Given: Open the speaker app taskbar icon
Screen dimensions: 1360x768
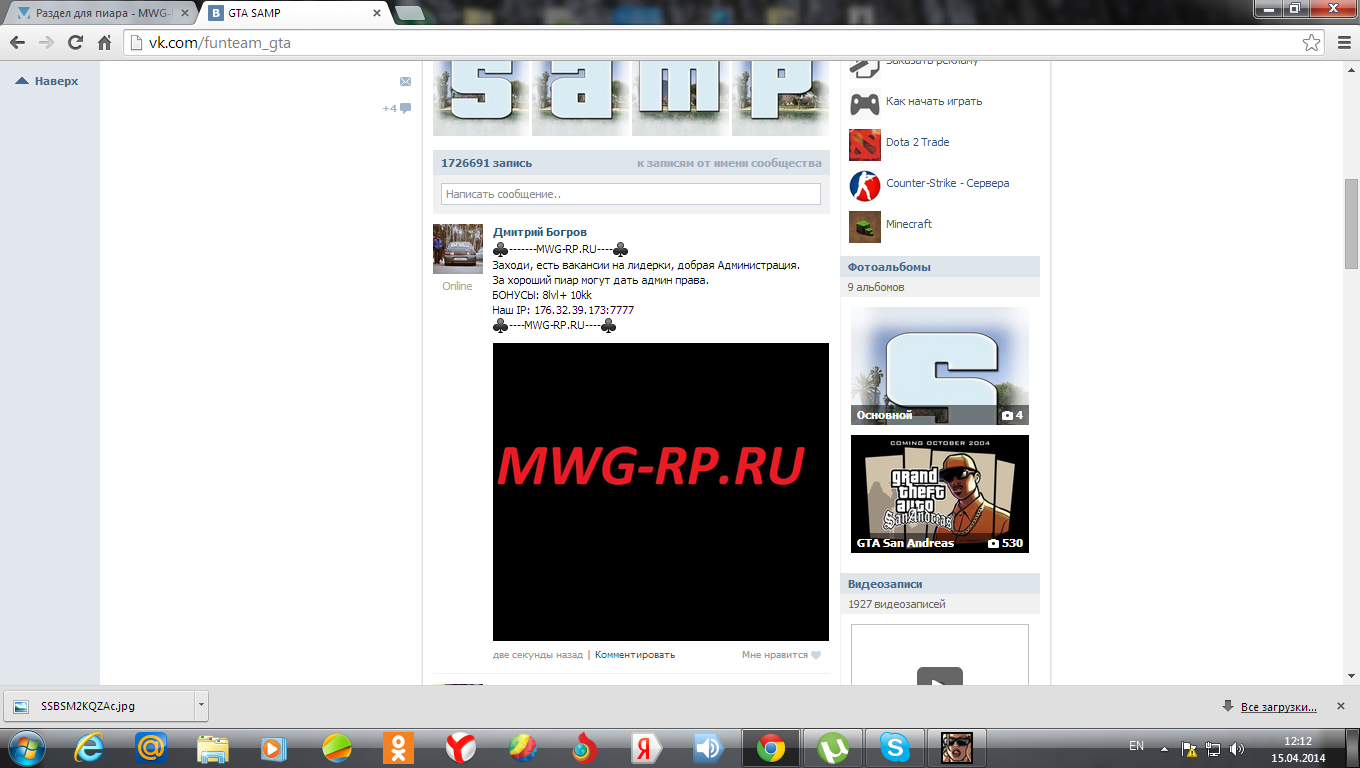Looking at the screenshot, I should pyautogui.click(x=708, y=748).
